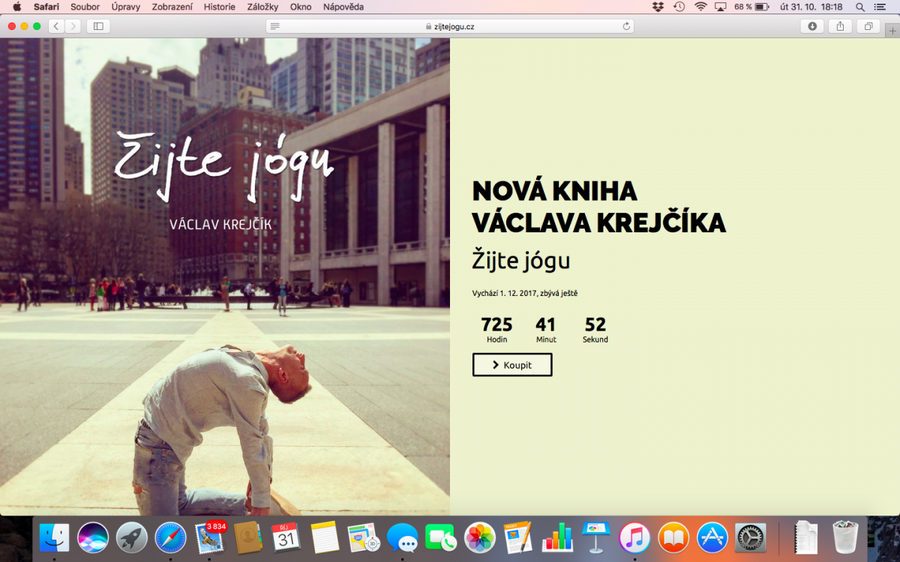900x562 pixels.
Task: Open iBooks from the Dock
Action: pyautogui.click(x=673, y=538)
